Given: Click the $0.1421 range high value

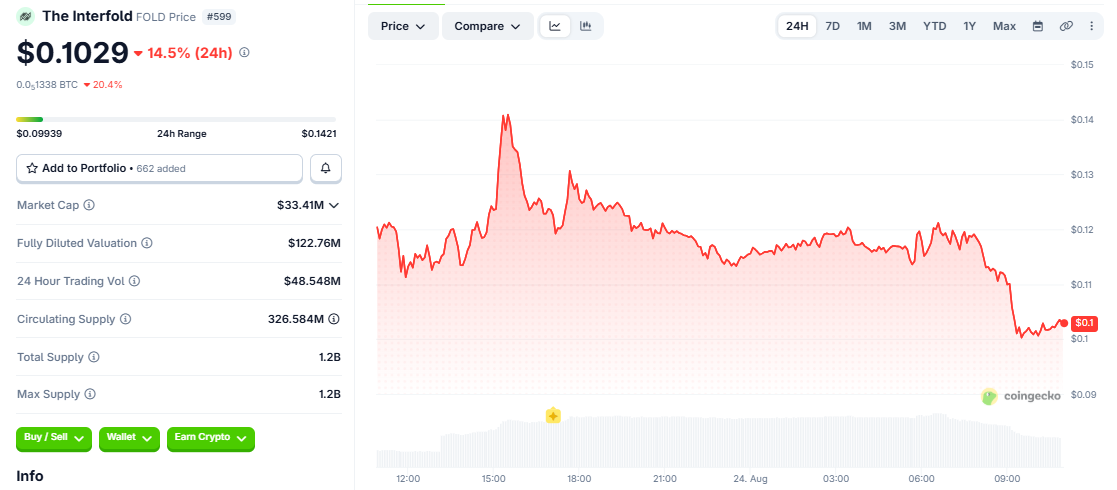Looking at the screenshot, I should (318, 133).
